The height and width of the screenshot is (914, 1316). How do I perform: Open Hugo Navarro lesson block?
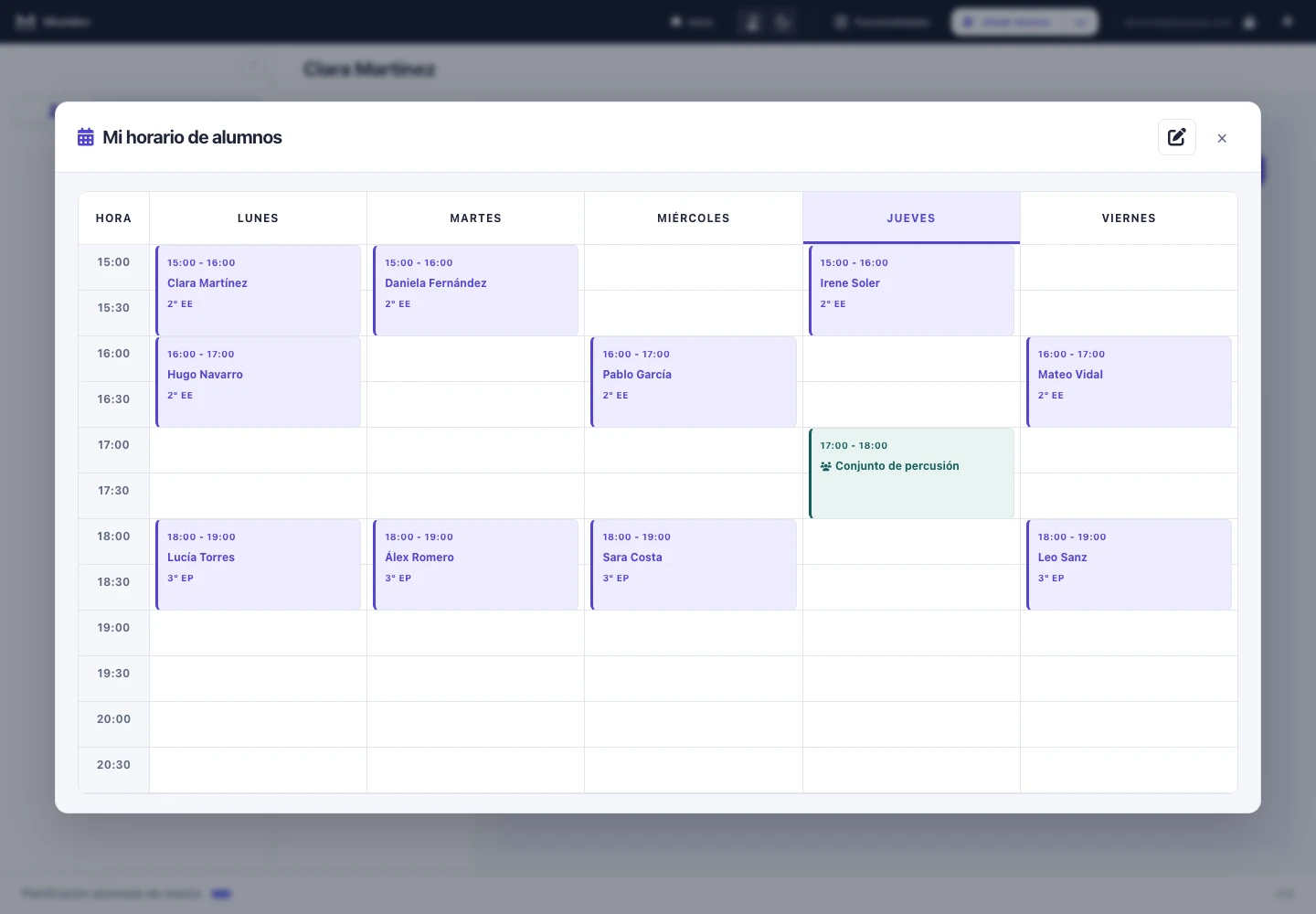click(259, 381)
